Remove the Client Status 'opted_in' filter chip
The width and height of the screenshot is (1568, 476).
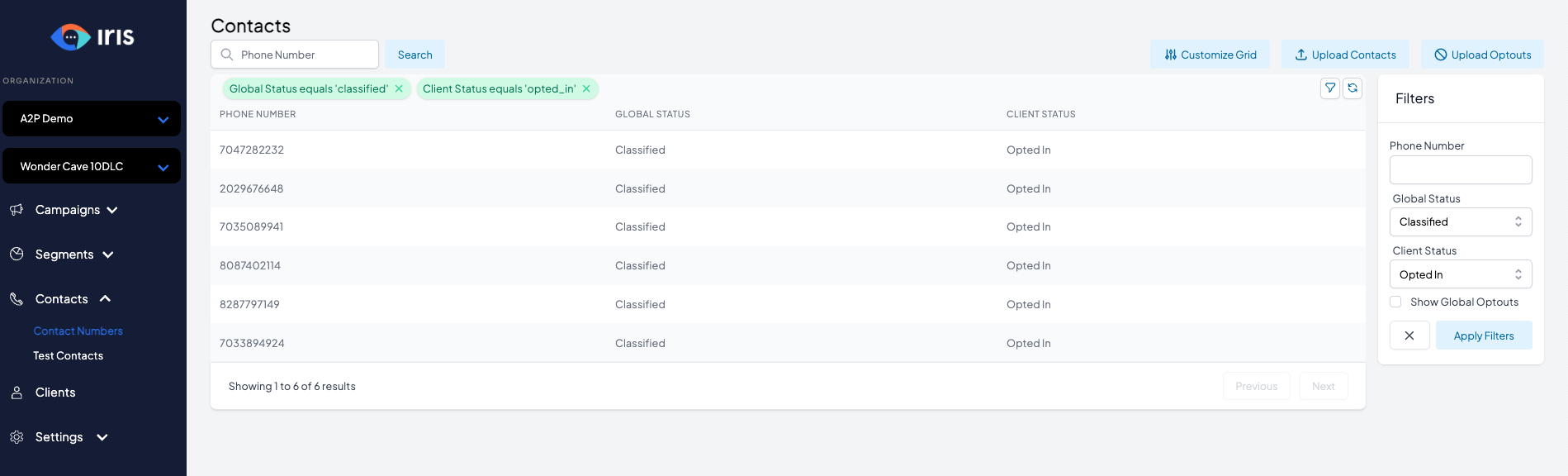(586, 89)
